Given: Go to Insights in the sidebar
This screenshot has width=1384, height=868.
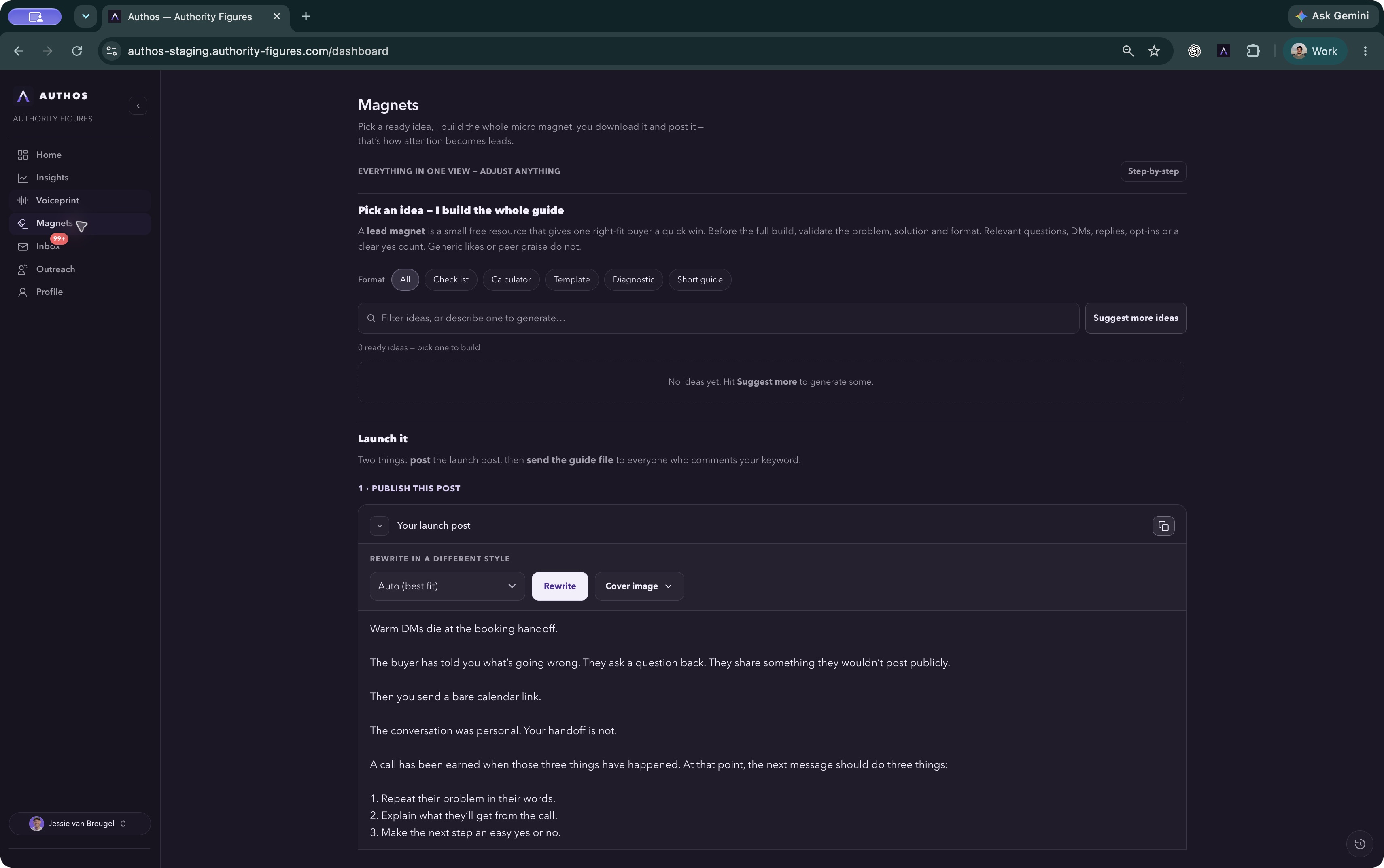Looking at the screenshot, I should coord(80,178).
